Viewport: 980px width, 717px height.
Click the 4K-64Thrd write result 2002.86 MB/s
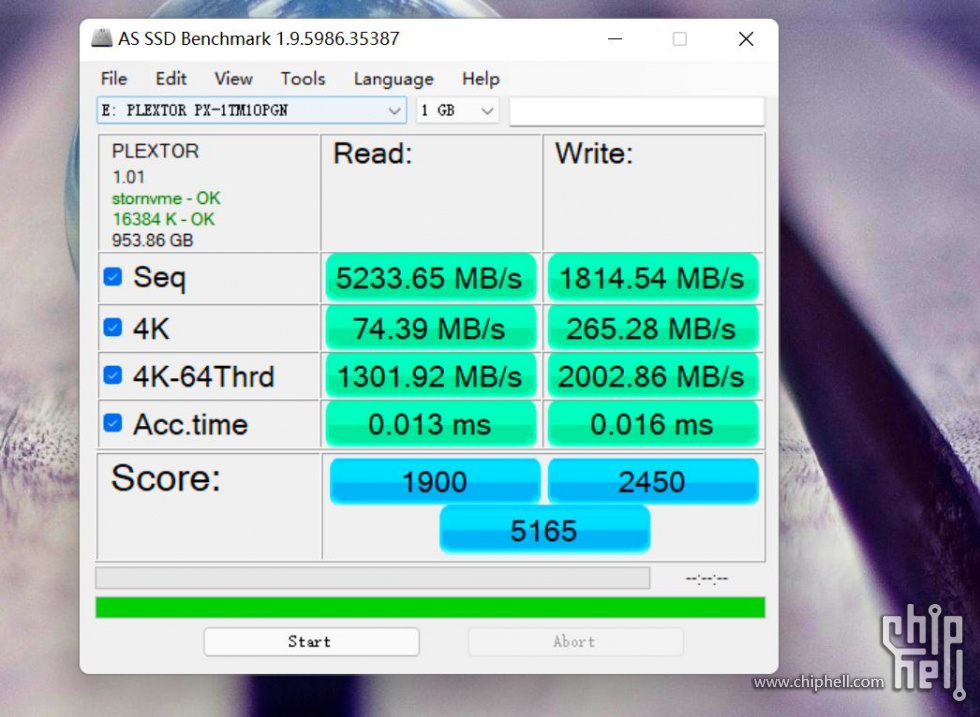653,376
